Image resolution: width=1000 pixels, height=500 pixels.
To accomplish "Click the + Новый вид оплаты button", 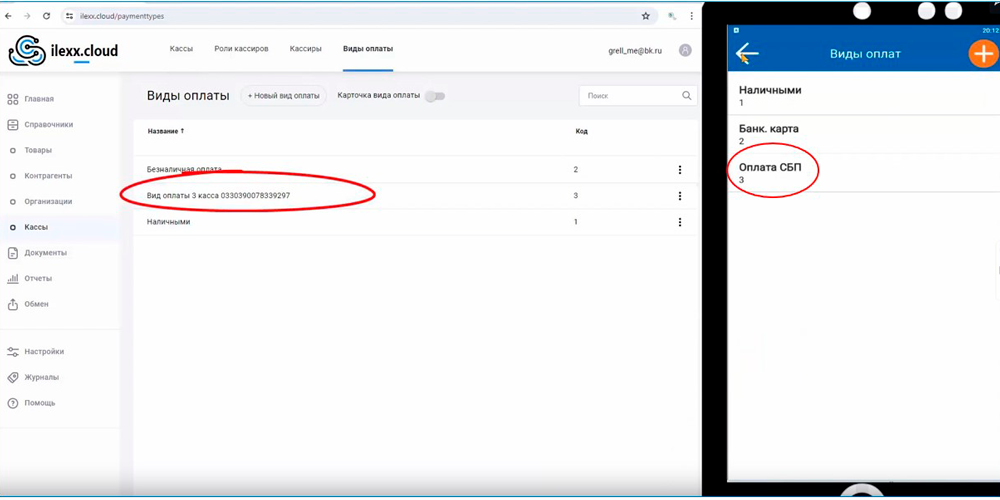I will pos(284,96).
